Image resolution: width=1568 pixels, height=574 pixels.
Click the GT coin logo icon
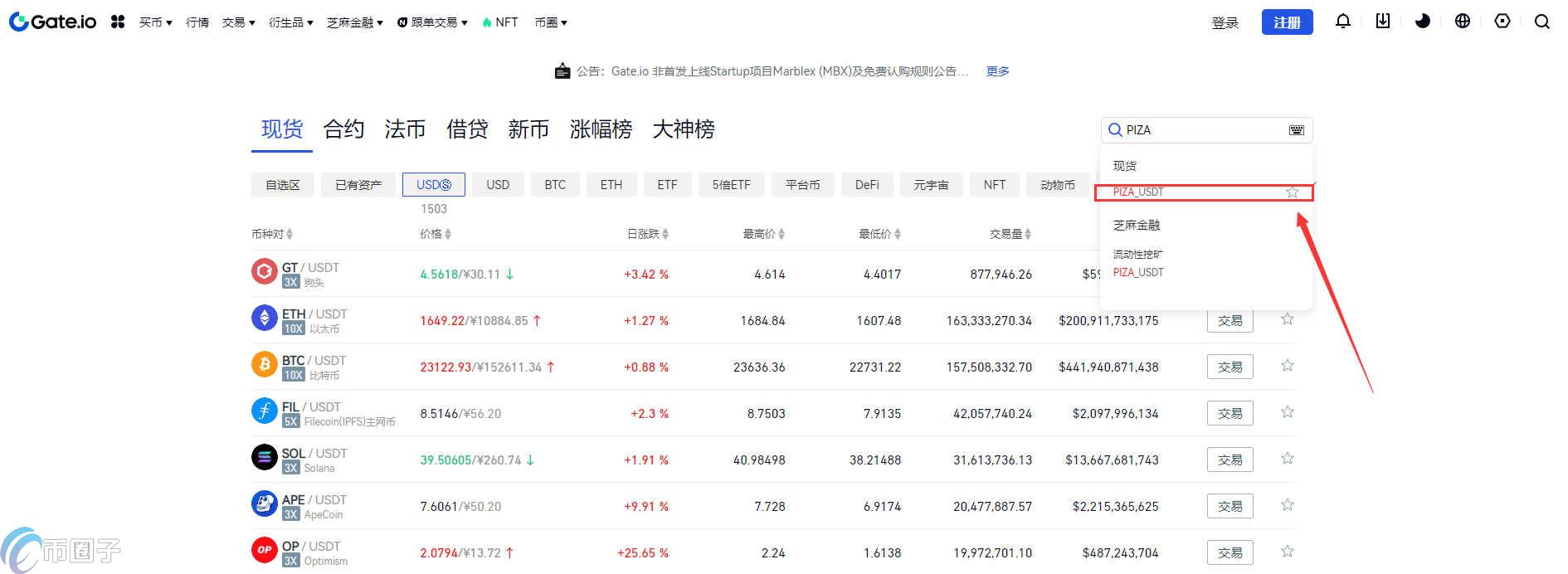[265, 271]
